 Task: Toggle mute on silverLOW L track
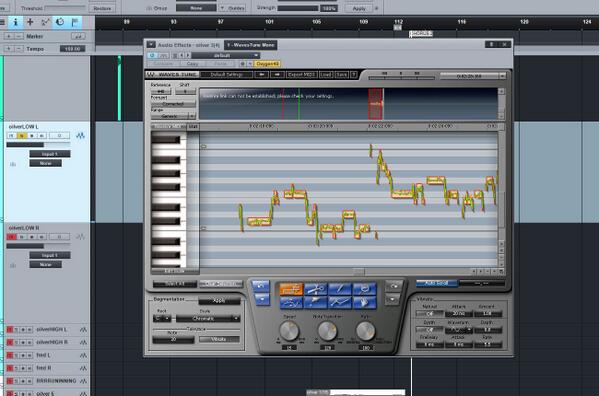[12, 136]
